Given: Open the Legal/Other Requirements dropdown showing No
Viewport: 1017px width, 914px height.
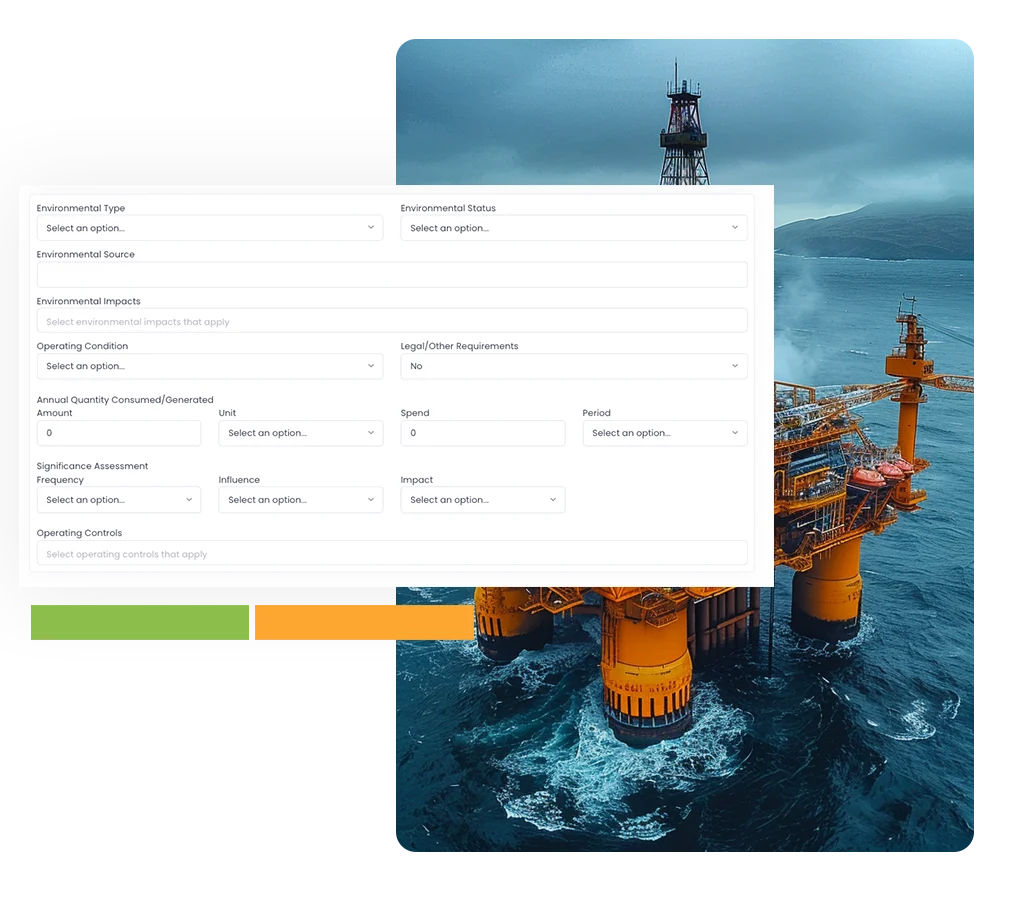Looking at the screenshot, I should pos(573,366).
